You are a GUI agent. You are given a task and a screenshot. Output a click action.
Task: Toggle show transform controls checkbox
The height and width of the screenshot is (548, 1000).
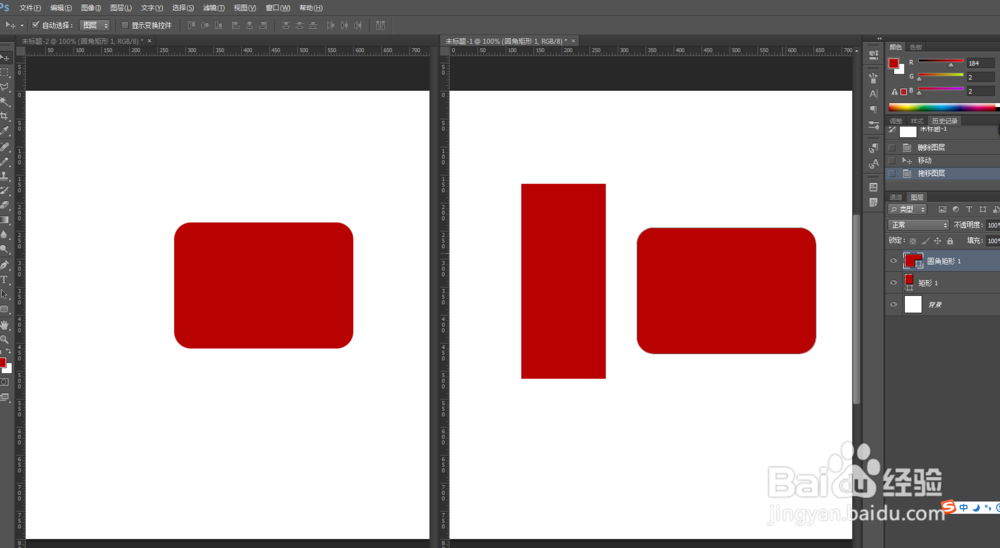(x=125, y=26)
